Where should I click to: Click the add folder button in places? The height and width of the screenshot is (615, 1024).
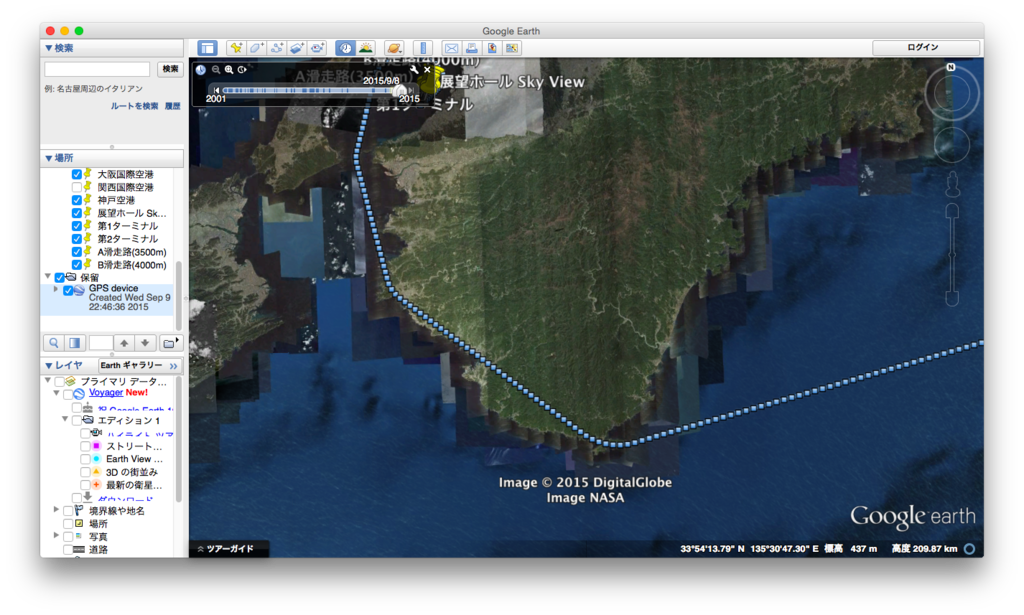[170, 343]
